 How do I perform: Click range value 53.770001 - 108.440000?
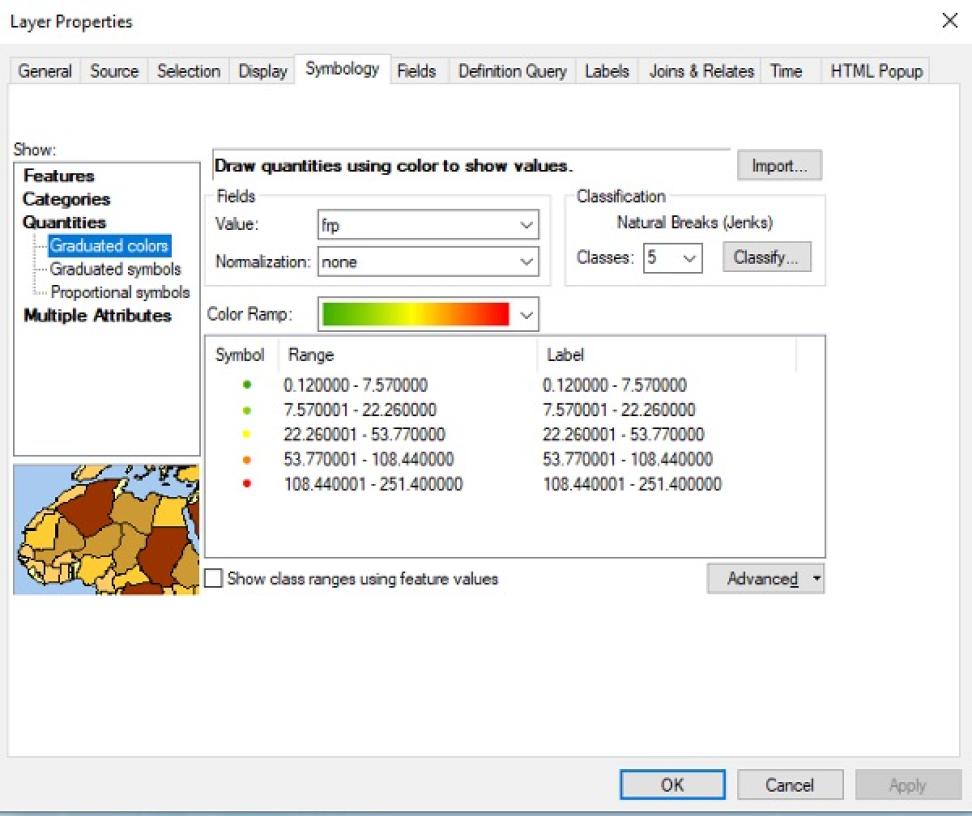(x=369, y=459)
